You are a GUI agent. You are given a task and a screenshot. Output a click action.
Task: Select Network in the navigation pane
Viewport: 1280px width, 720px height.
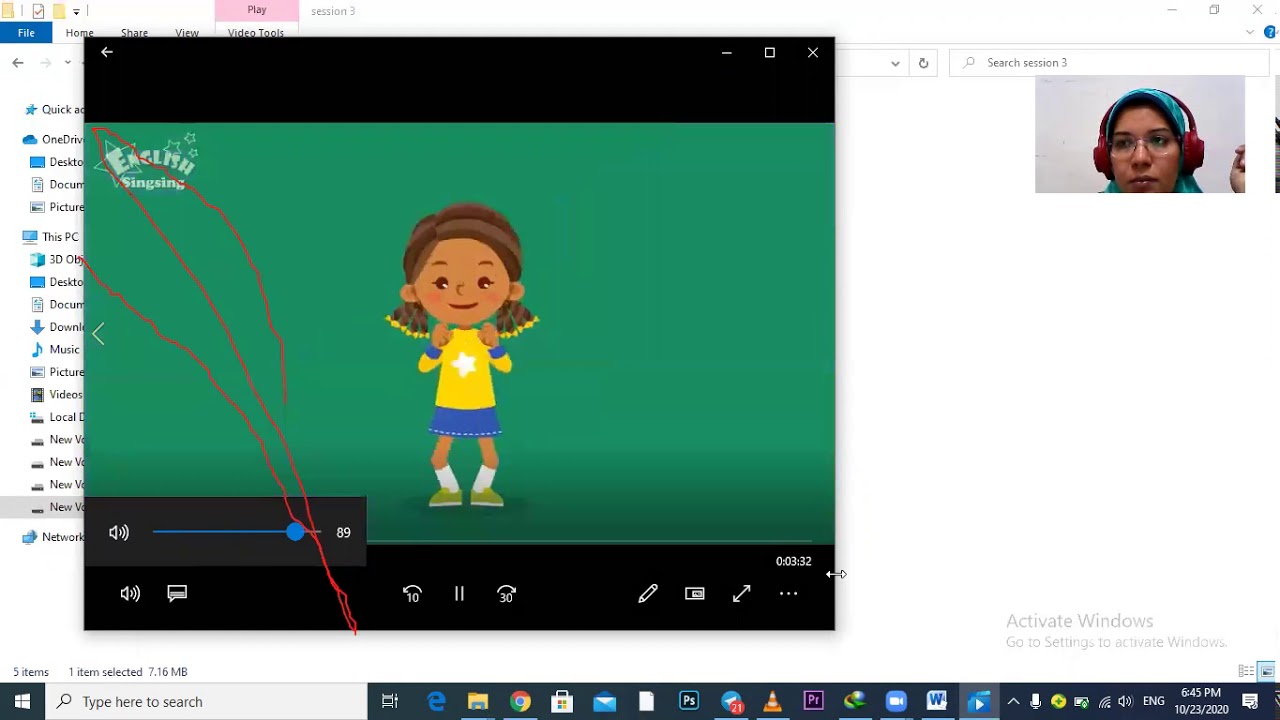point(53,537)
